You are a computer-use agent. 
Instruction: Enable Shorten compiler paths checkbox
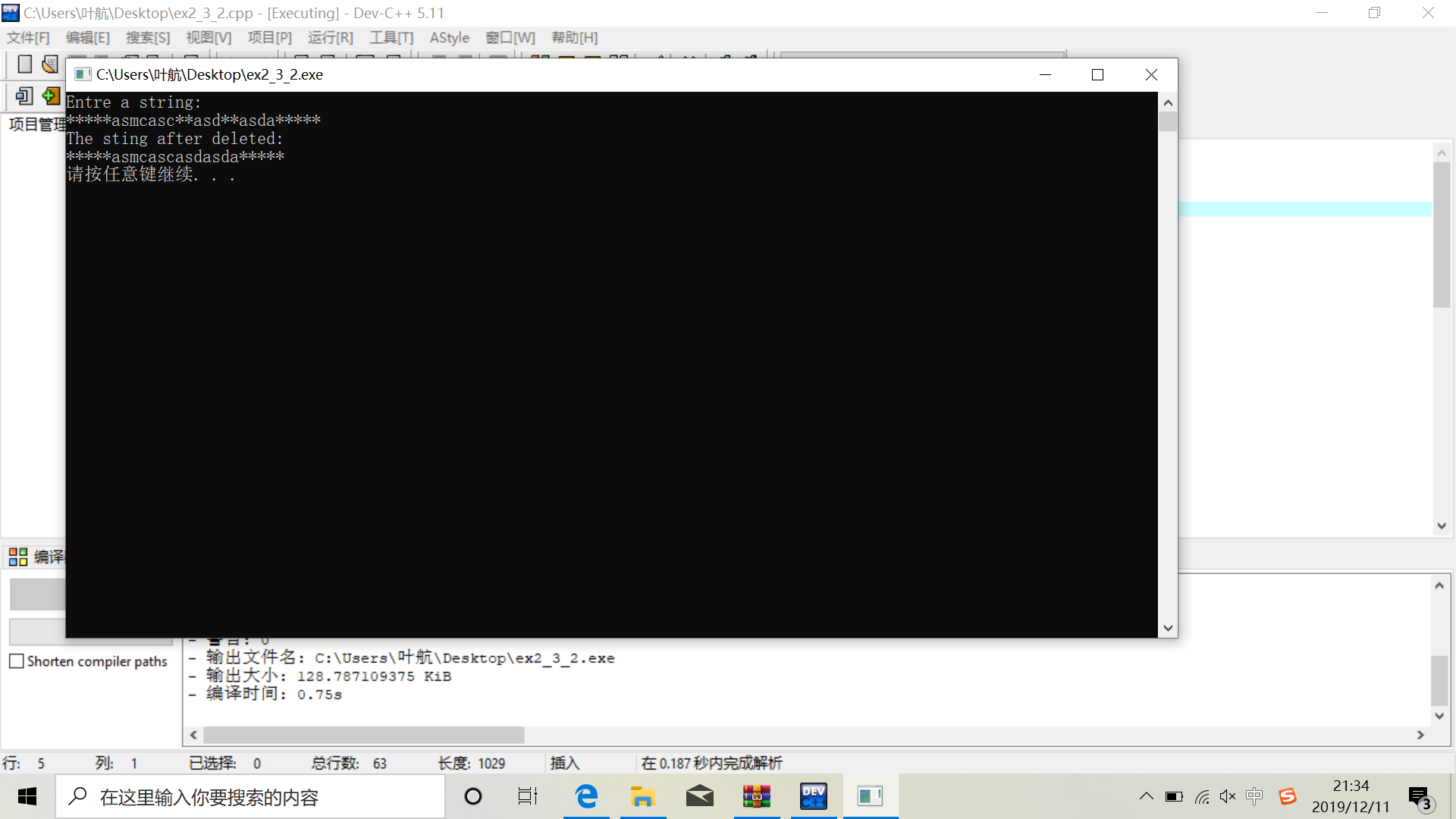coord(17,661)
